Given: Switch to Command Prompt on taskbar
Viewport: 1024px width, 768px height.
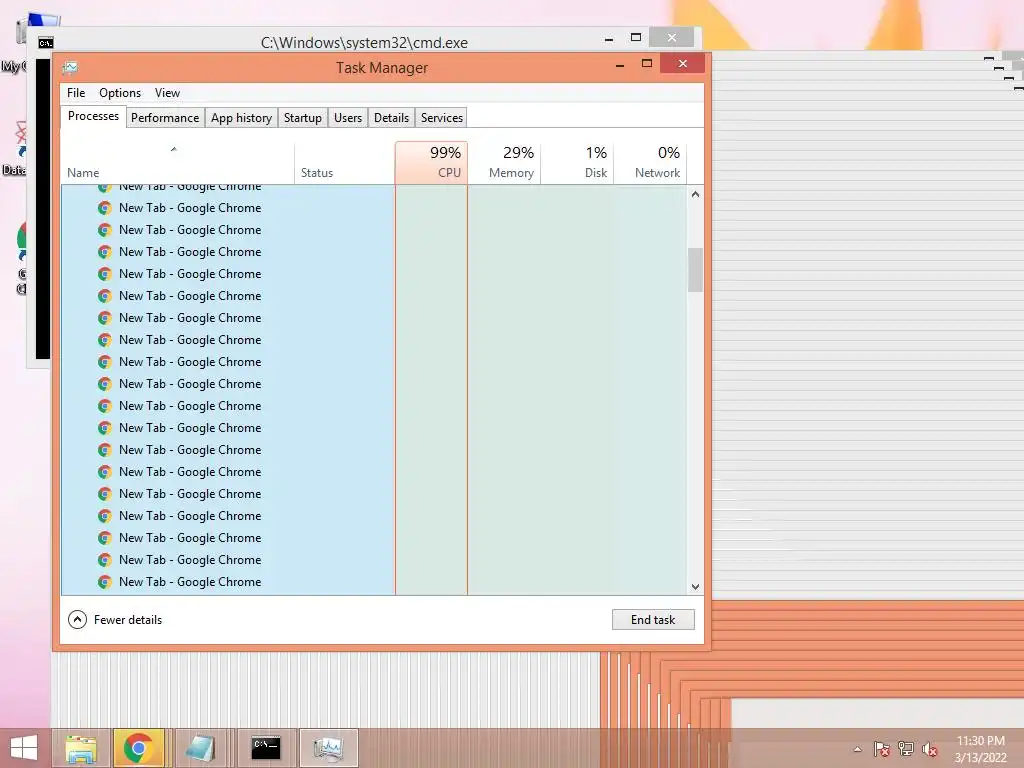Looking at the screenshot, I should [266, 748].
